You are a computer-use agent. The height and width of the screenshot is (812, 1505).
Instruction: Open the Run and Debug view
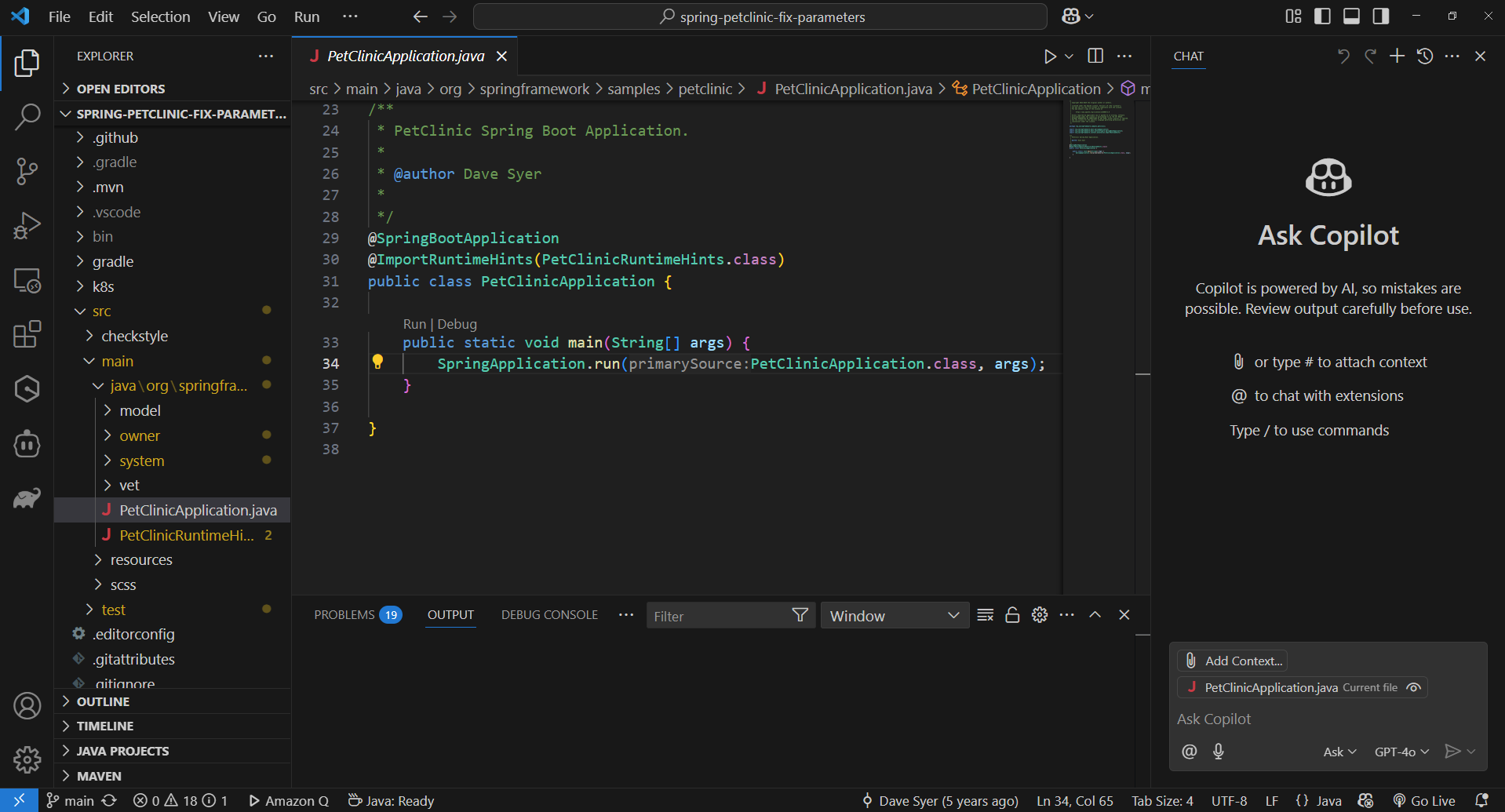[27, 226]
